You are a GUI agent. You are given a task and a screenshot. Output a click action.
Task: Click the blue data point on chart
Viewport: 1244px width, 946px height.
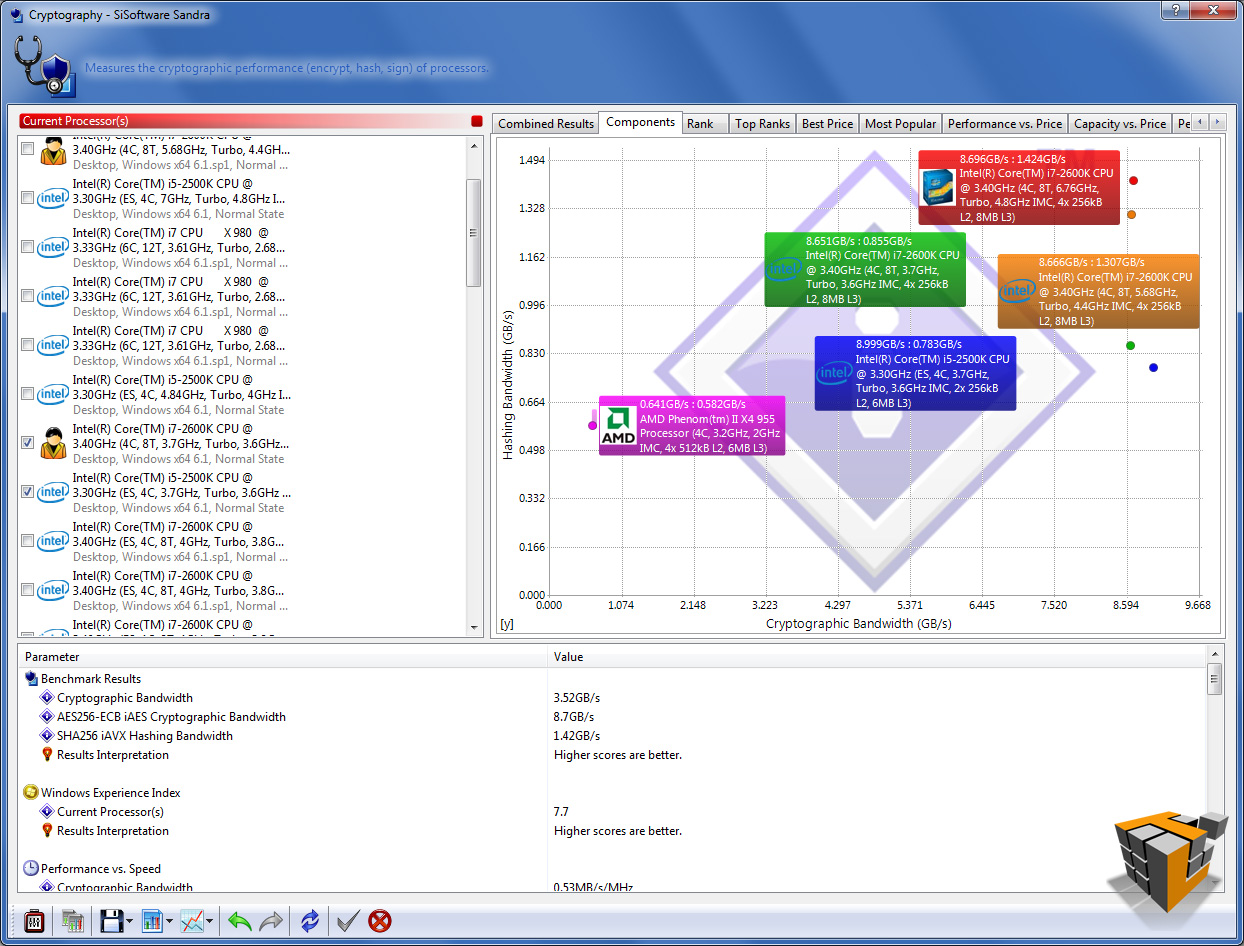(x=1153, y=367)
